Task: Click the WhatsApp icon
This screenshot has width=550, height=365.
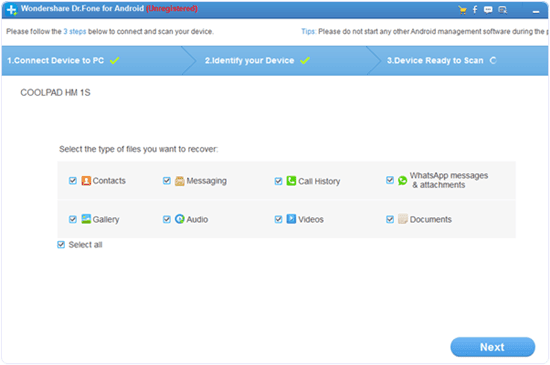Action: tap(403, 181)
